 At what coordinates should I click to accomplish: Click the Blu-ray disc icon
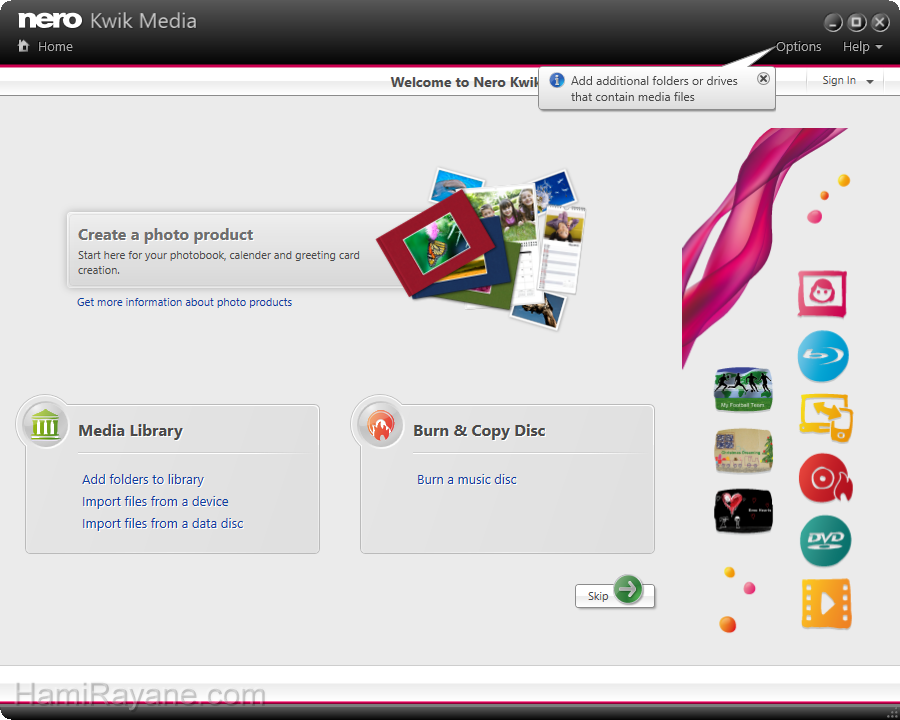823,356
